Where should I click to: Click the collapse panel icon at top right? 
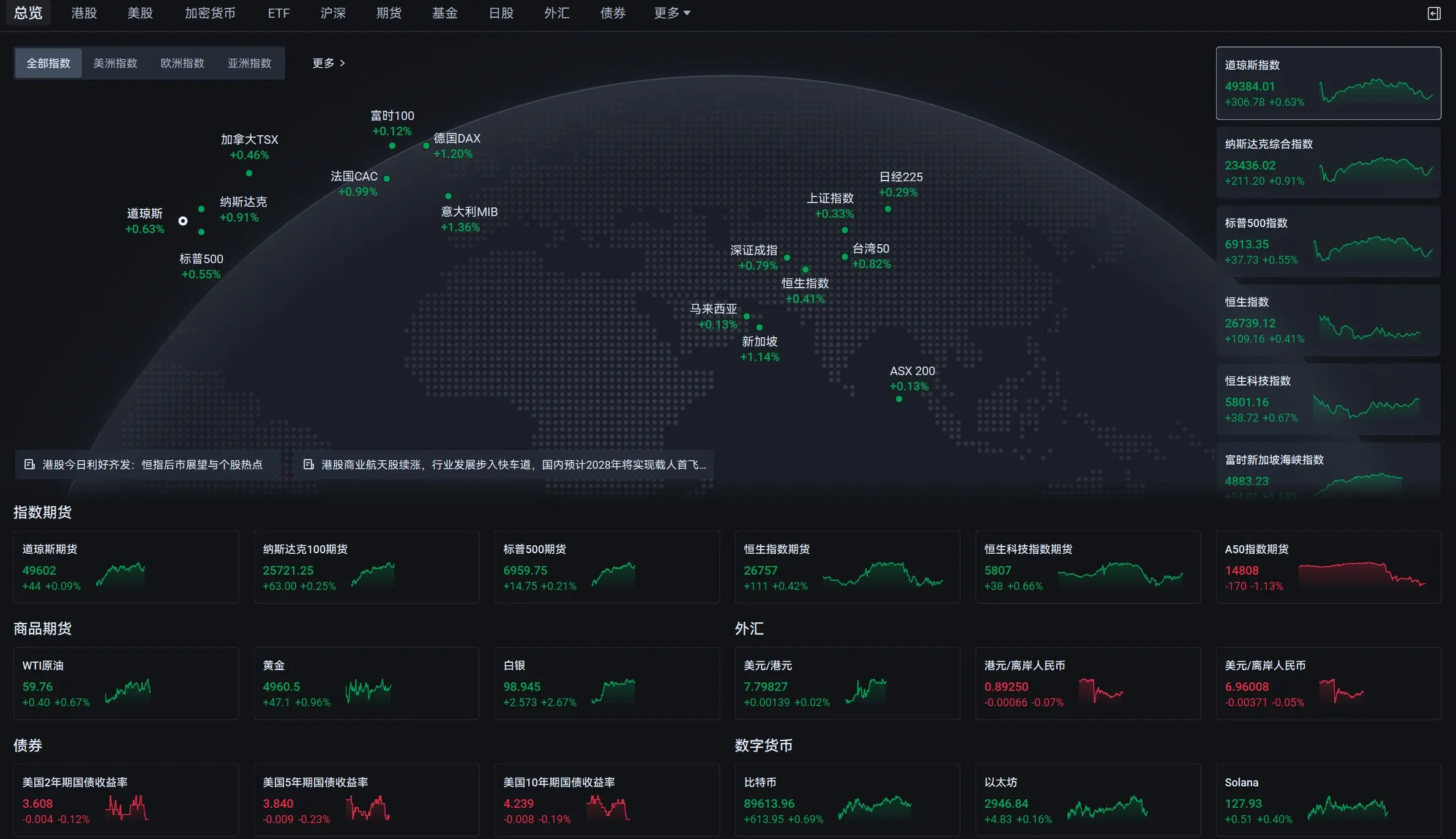(x=1434, y=13)
